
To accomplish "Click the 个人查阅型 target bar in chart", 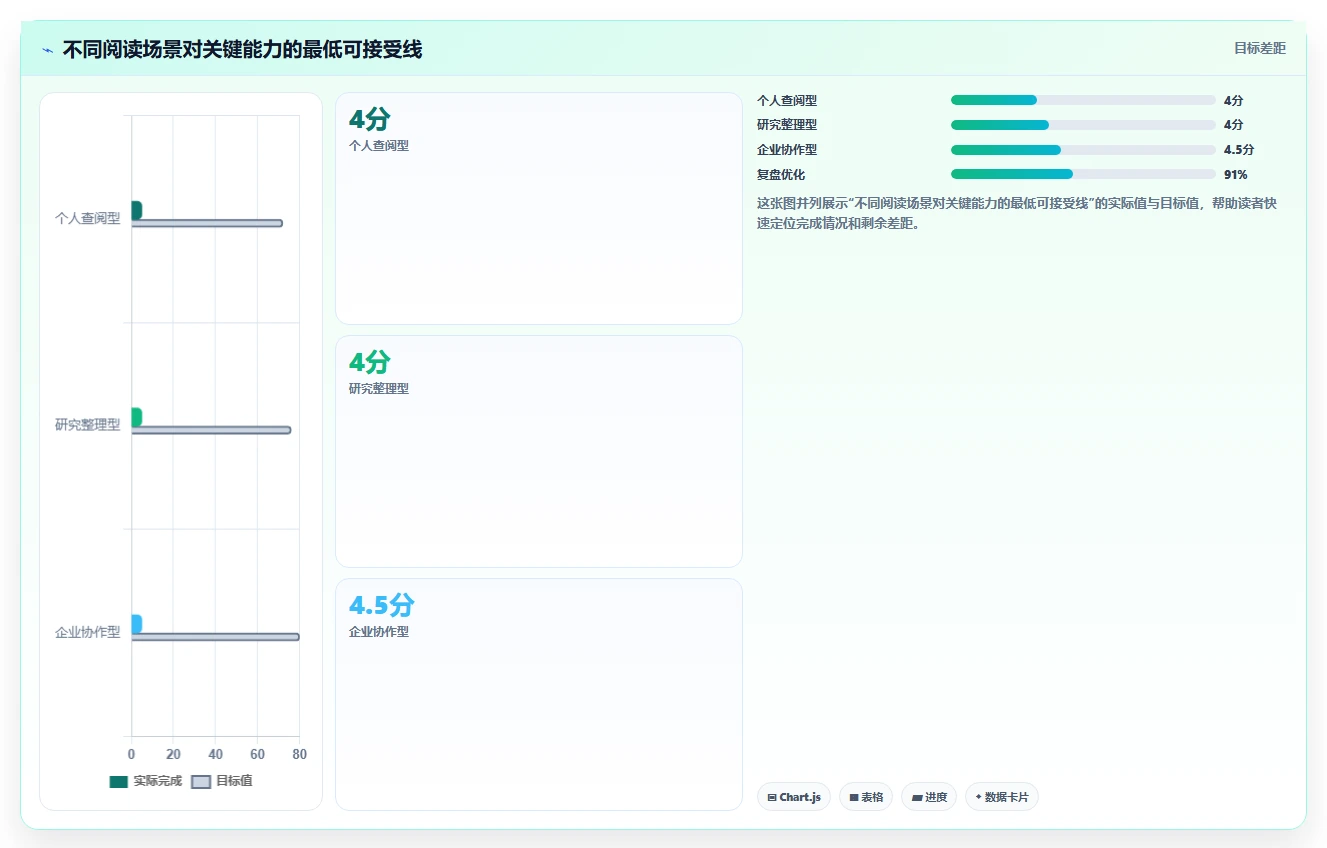I will click(x=207, y=223).
